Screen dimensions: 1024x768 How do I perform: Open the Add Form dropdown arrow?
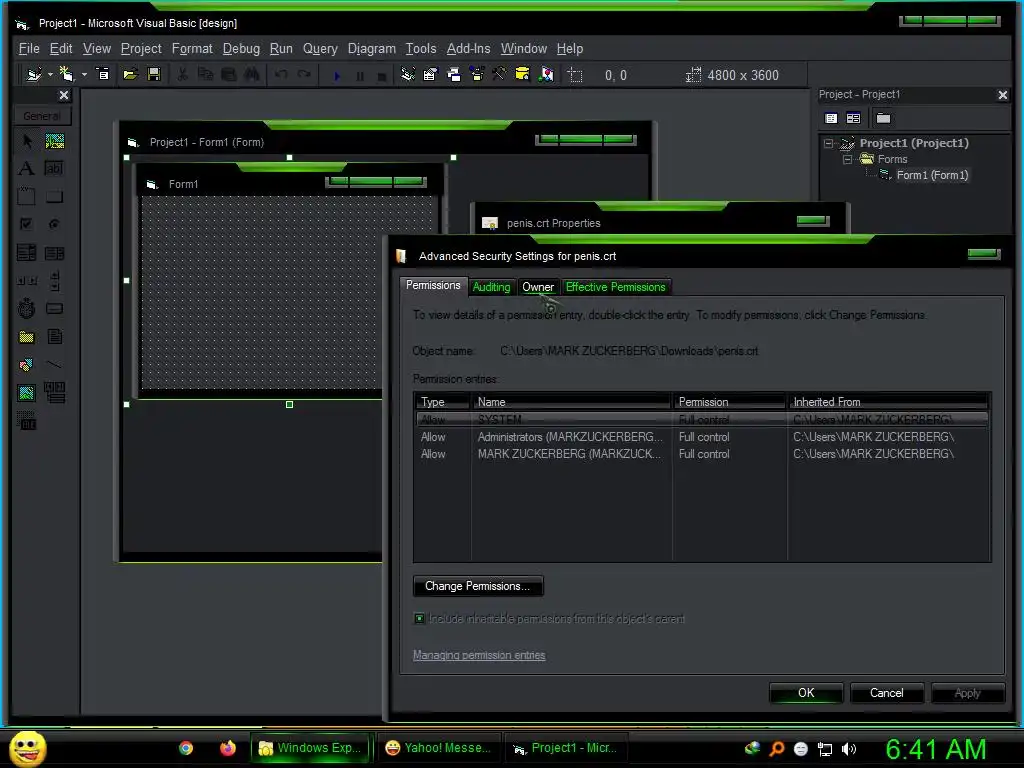84,74
